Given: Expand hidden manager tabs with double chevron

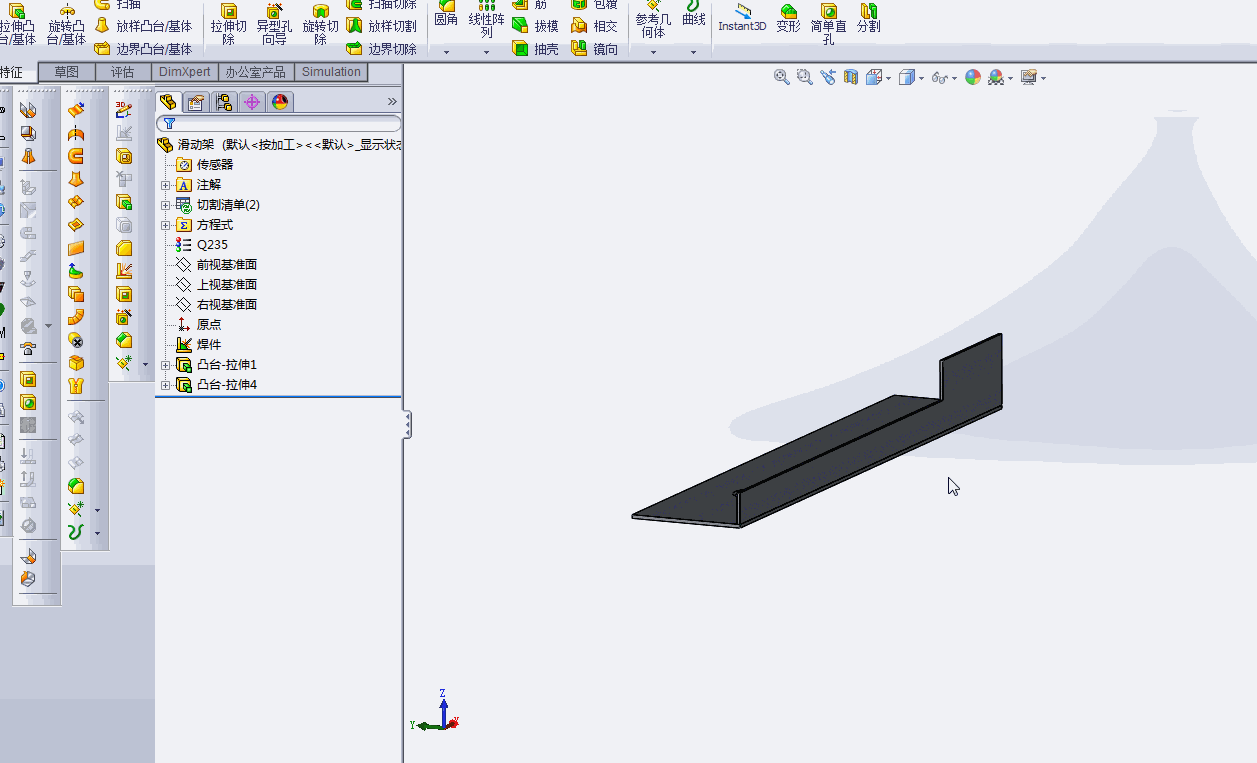Looking at the screenshot, I should 392,102.
